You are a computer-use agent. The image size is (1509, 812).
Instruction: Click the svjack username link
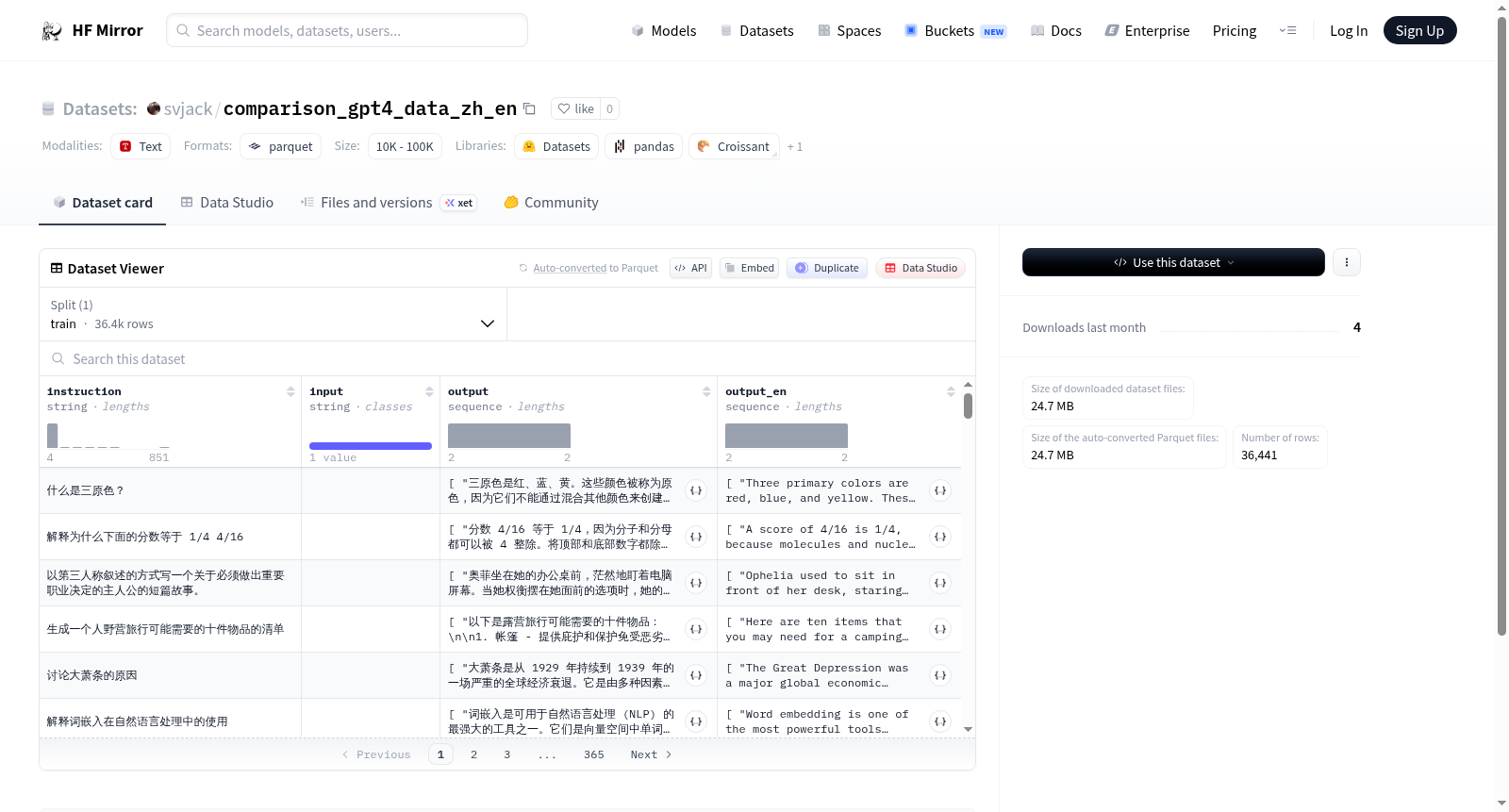188,108
